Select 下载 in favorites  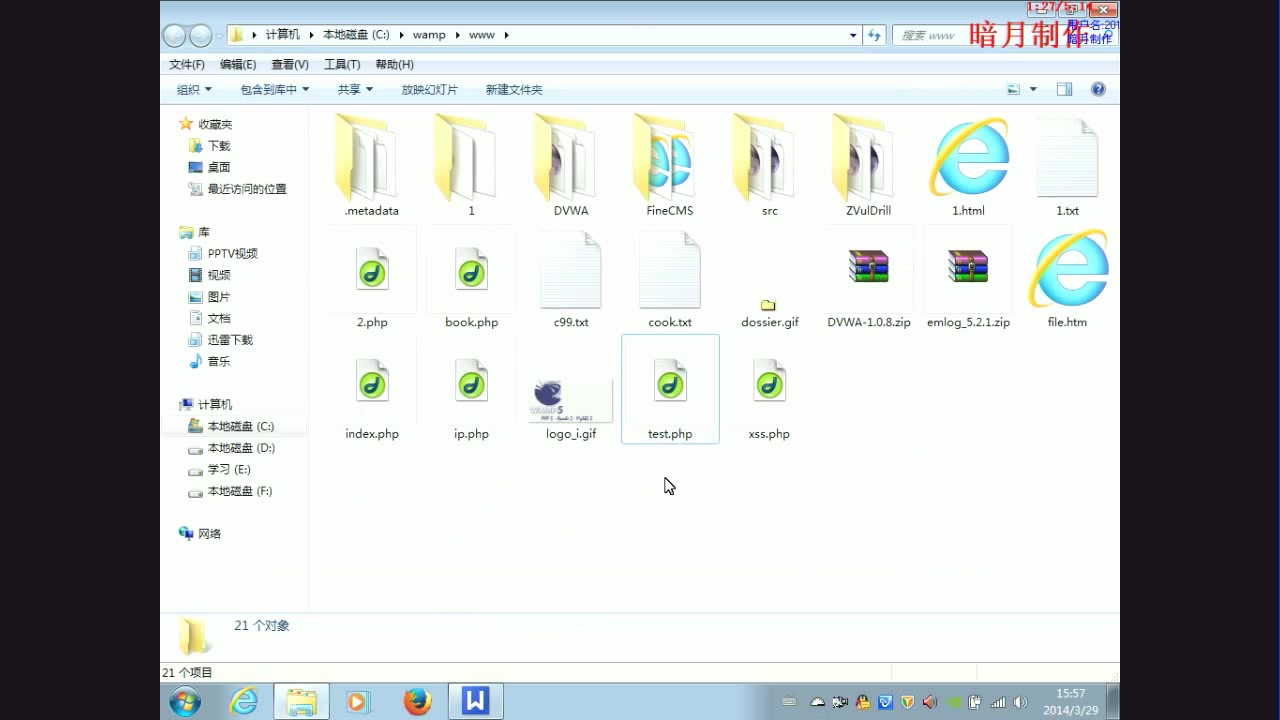point(218,146)
